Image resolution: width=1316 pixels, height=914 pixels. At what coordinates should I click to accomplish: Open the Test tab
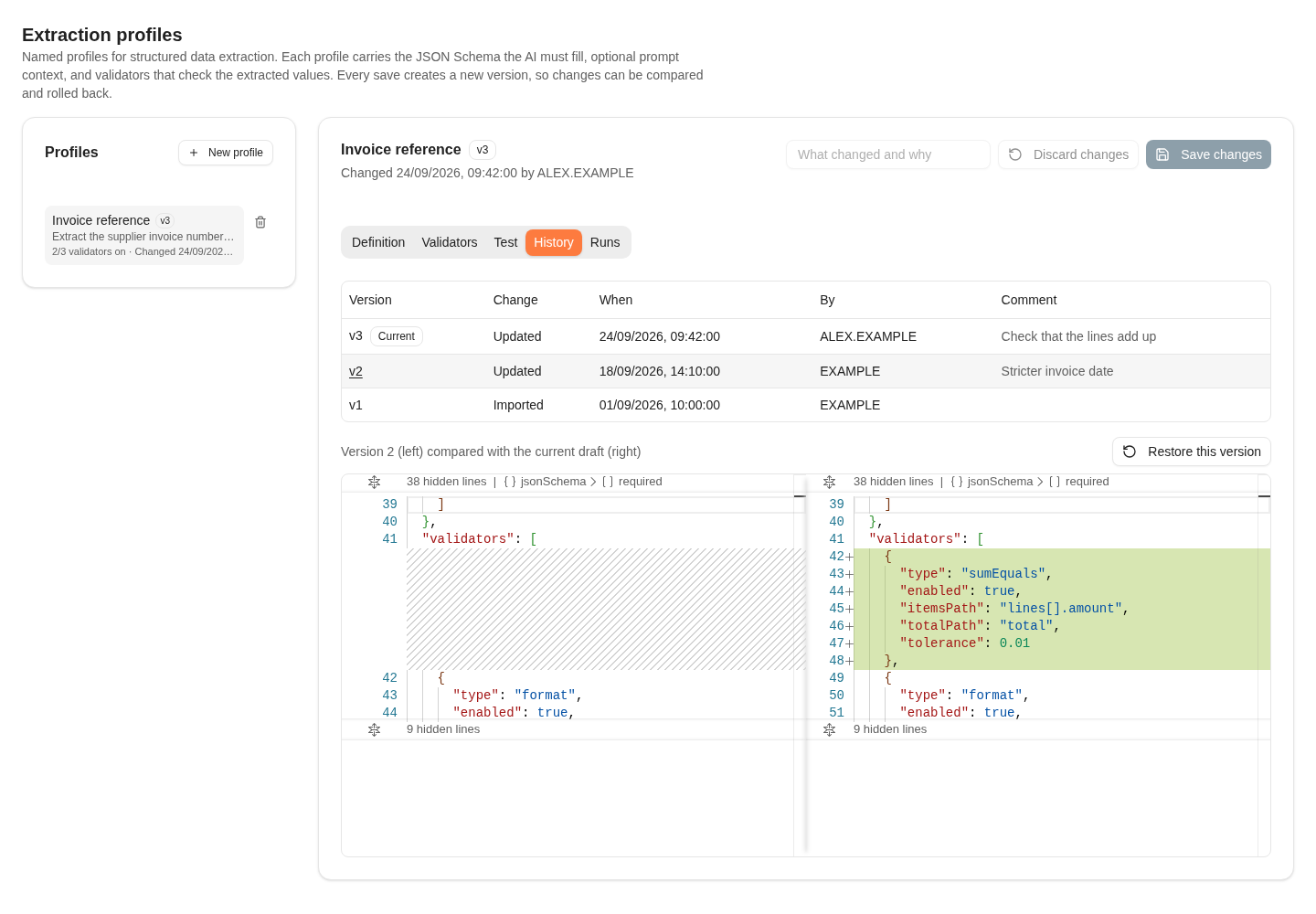(505, 242)
